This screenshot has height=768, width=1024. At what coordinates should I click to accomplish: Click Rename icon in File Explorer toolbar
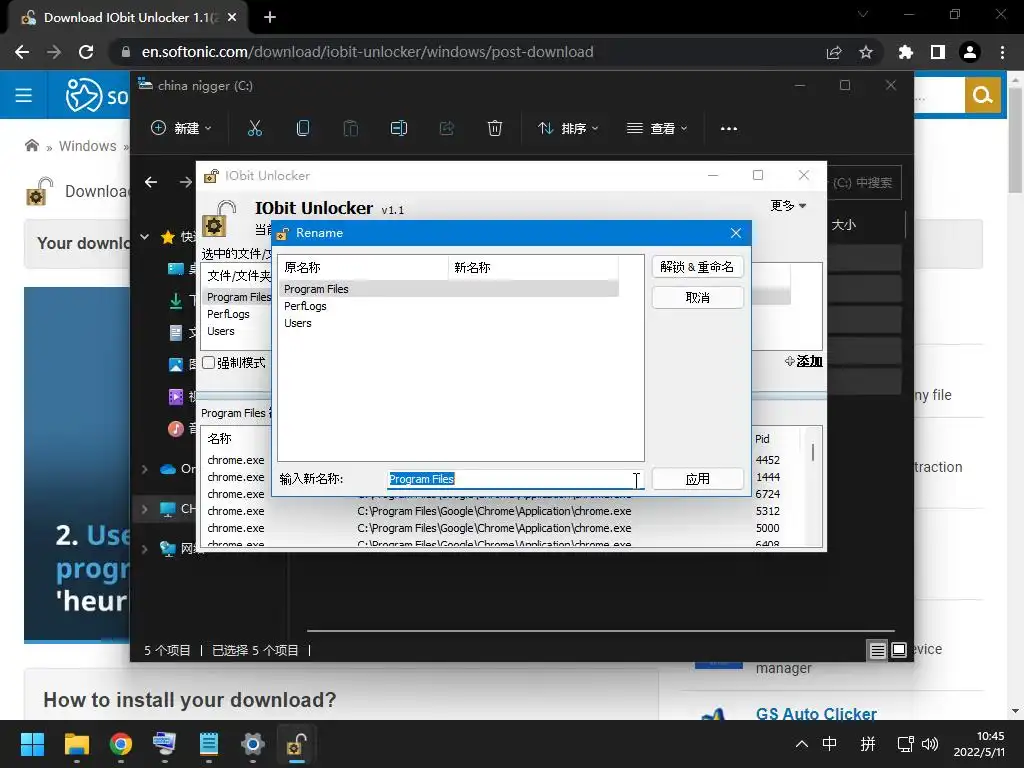pyautogui.click(x=398, y=129)
